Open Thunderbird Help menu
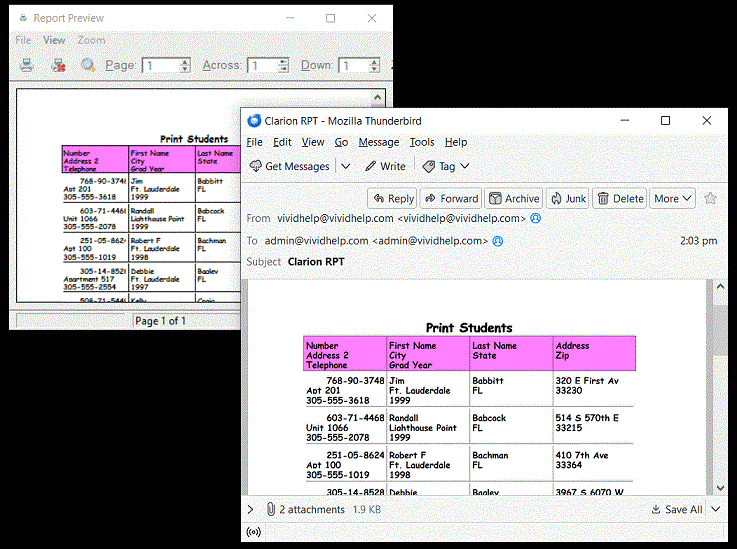 [456, 142]
